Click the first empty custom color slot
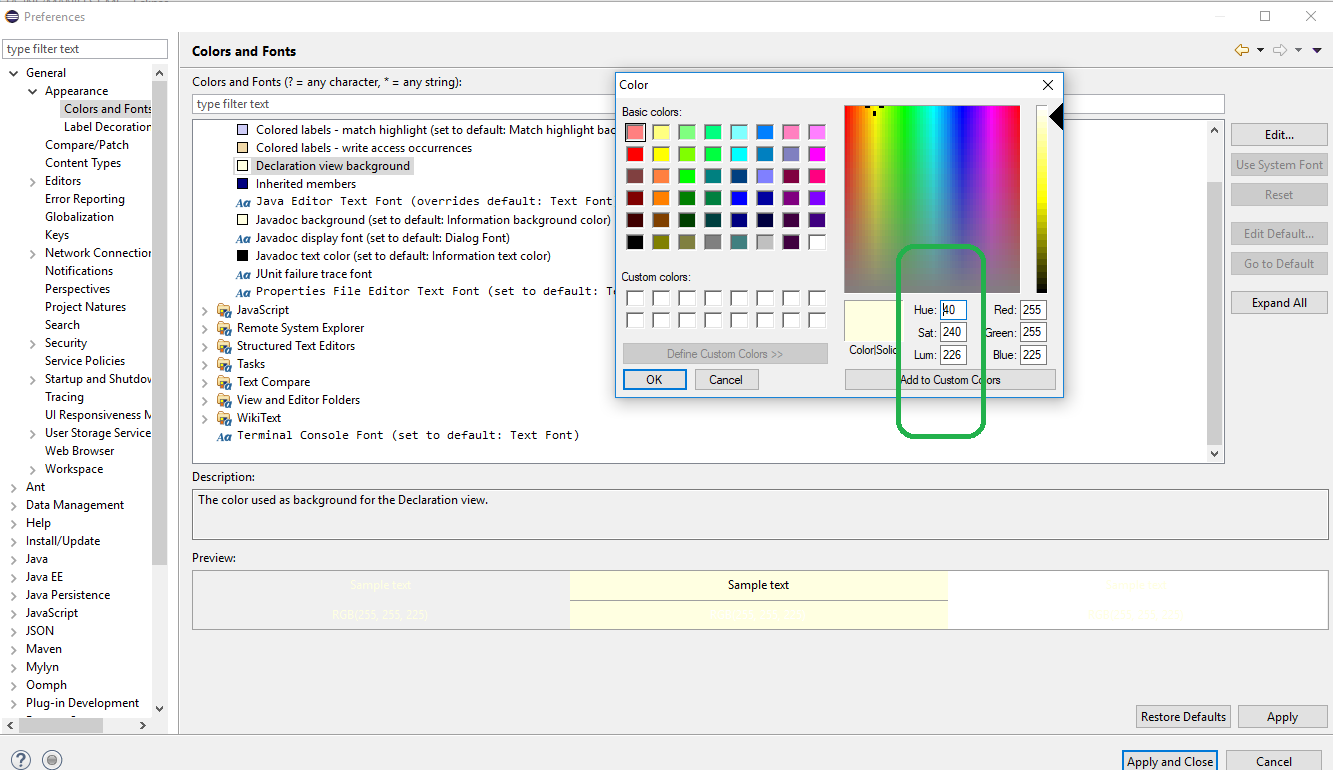Screen dimensions: 1333x770 coord(635,298)
